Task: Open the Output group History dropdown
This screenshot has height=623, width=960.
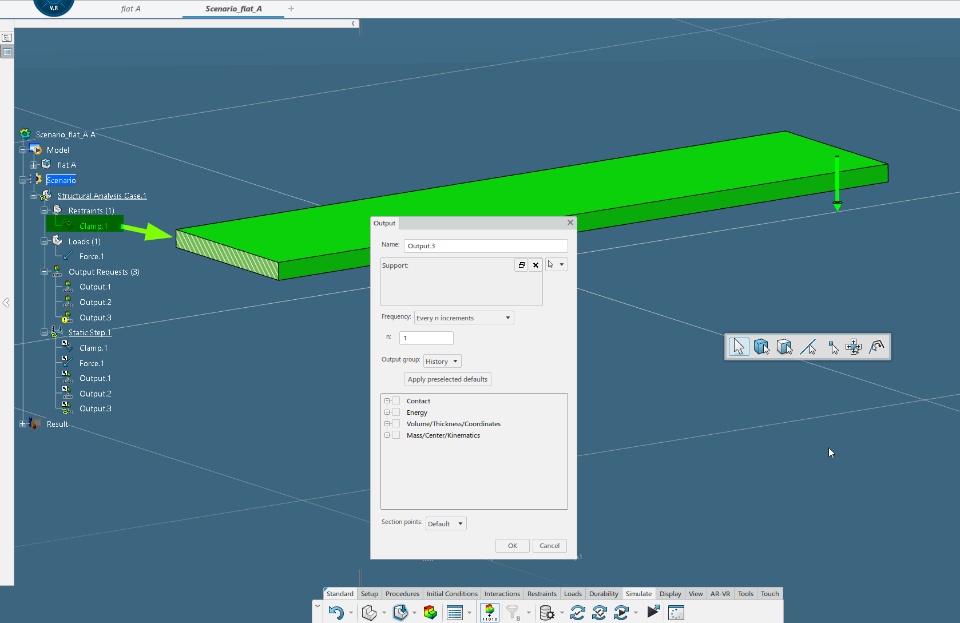Action: pyautogui.click(x=442, y=361)
